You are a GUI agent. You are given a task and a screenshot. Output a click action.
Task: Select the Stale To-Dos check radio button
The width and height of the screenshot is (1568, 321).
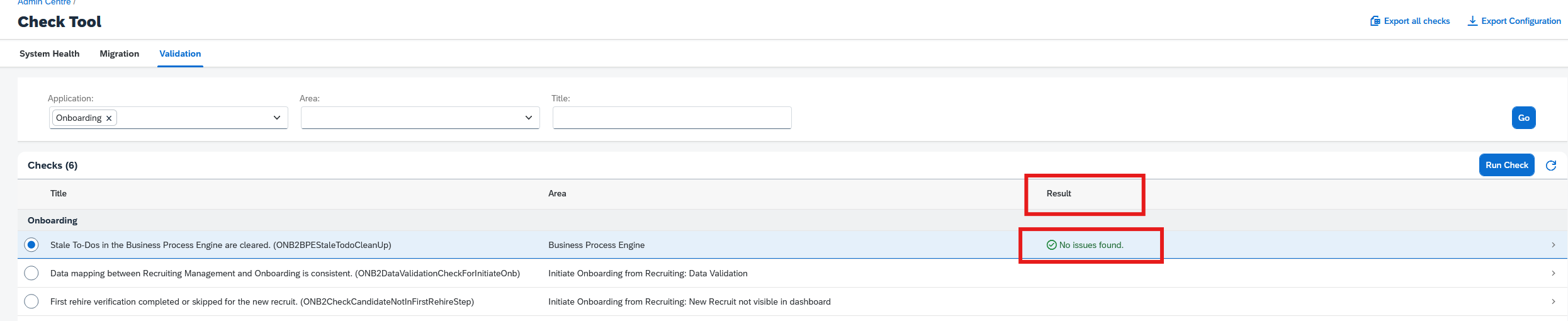31,245
